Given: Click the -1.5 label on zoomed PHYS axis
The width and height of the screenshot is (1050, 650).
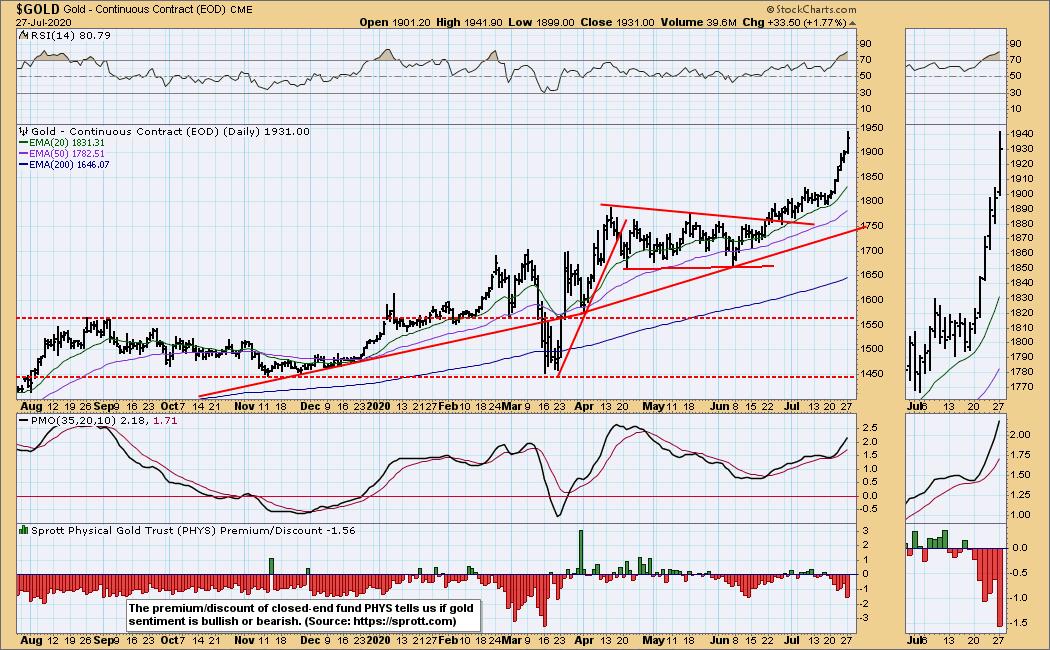Looking at the screenshot, I should (x=1019, y=623).
